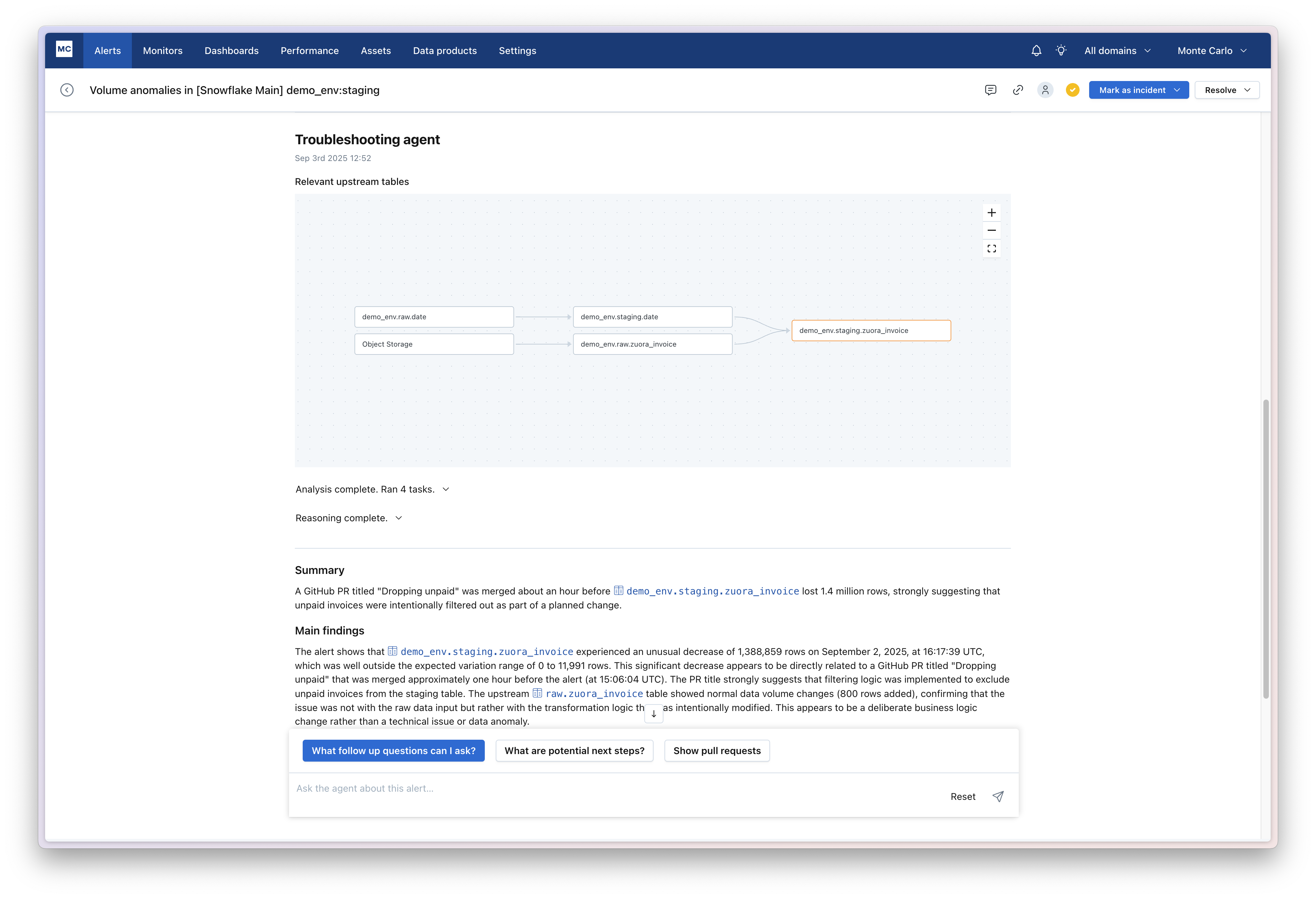
Task: Open the Mark as incident dropdown
Action: (1138, 90)
